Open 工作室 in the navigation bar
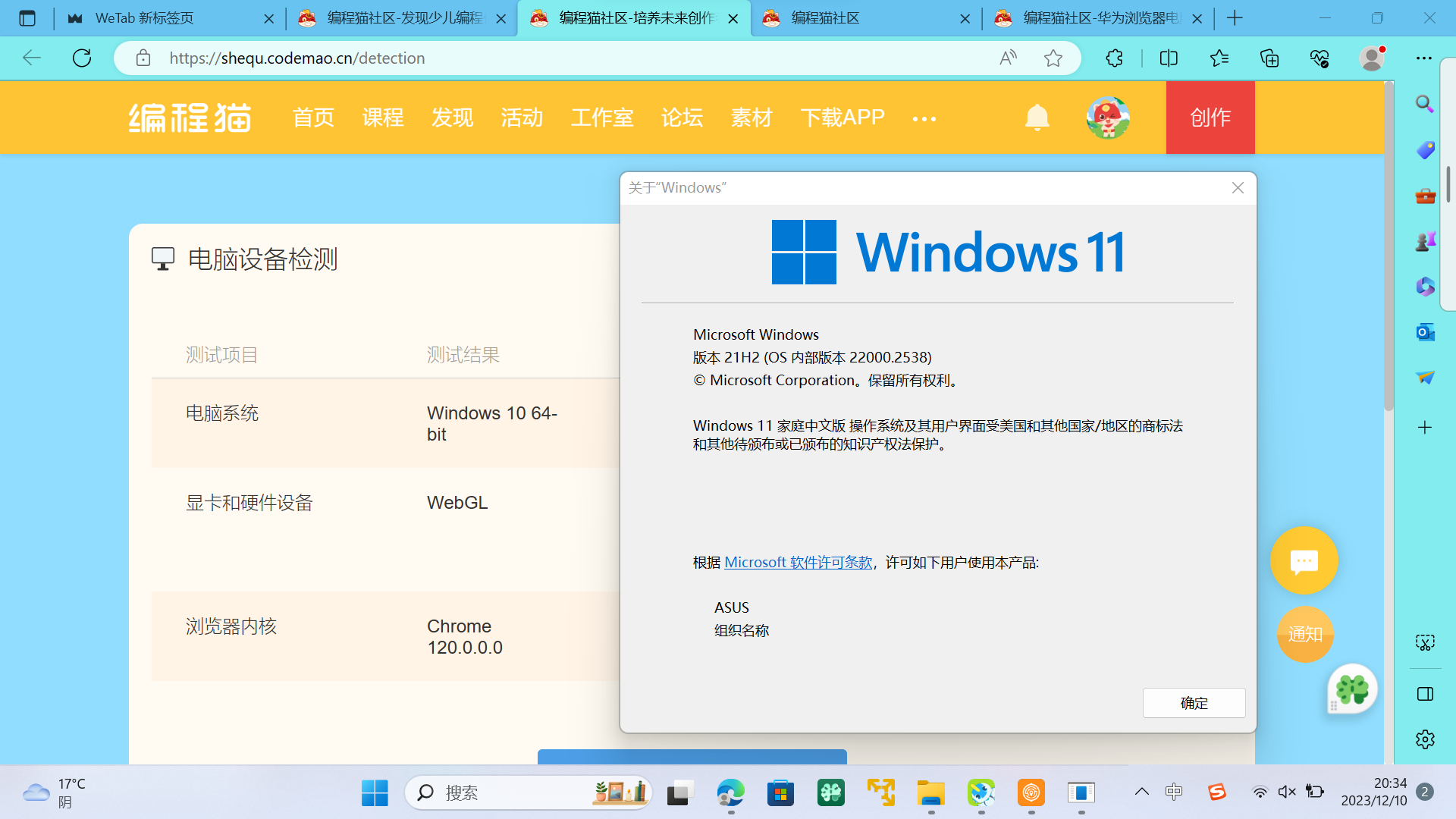This screenshot has height=819, width=1456. (602, 118)
